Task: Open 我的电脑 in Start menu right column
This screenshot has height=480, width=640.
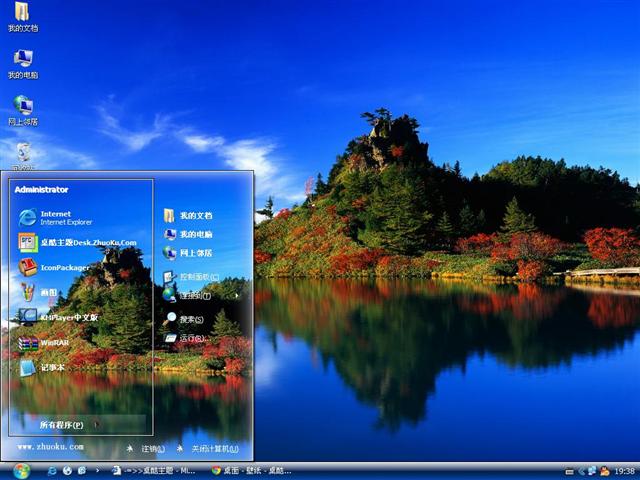Action: pyautogui.click(x=188, y=234)
